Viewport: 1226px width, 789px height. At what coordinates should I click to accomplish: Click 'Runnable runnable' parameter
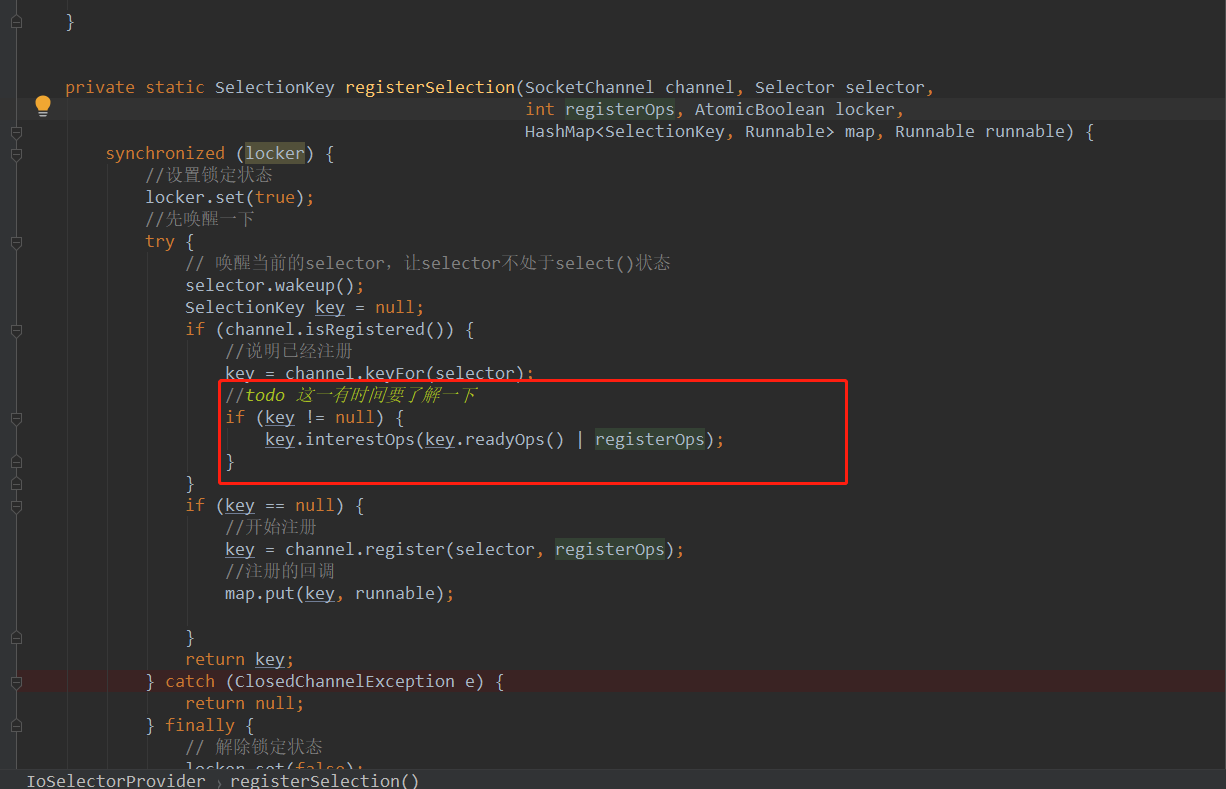tap(980, 132)
